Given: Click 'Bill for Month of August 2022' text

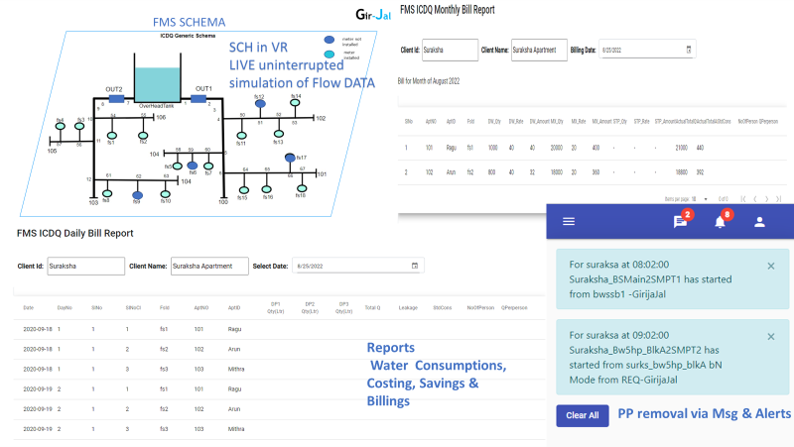Looking at the screenshot, I should pos(428,81).
